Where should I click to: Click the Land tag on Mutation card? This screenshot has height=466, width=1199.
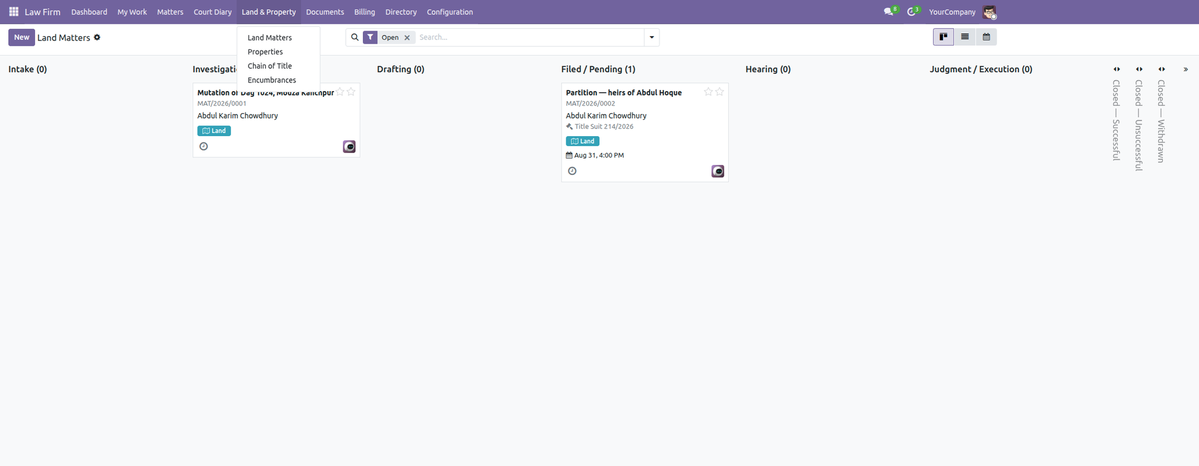[x=214, y=131]
